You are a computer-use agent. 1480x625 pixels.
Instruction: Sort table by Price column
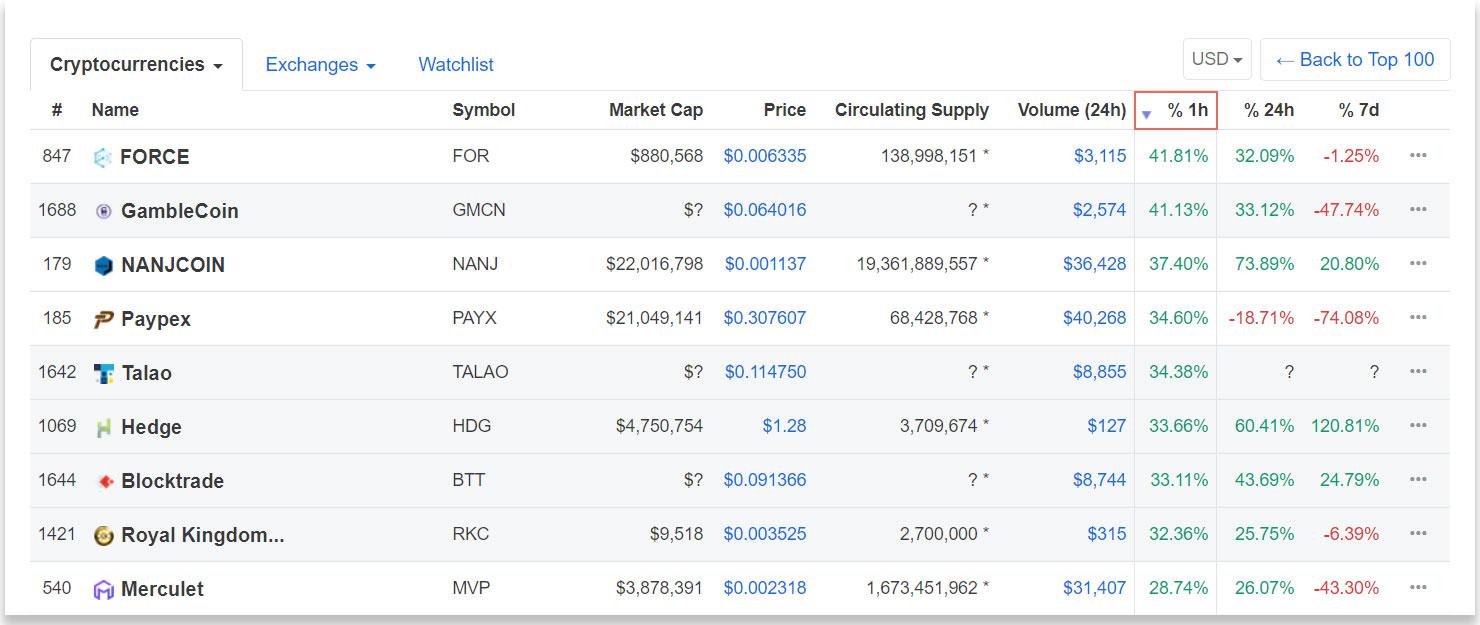(785, 110)
